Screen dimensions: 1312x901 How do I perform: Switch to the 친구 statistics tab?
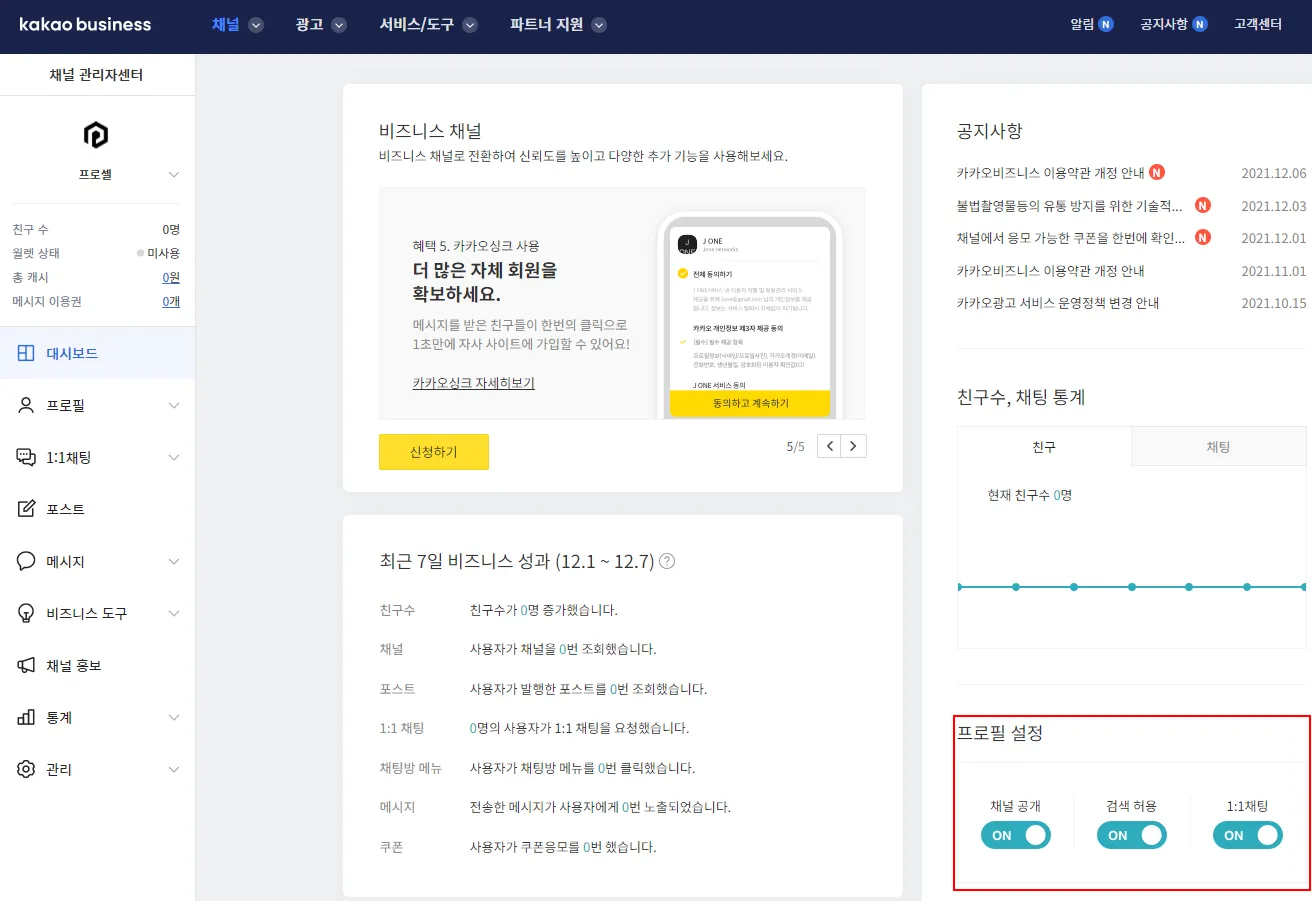coord(1044,446)
